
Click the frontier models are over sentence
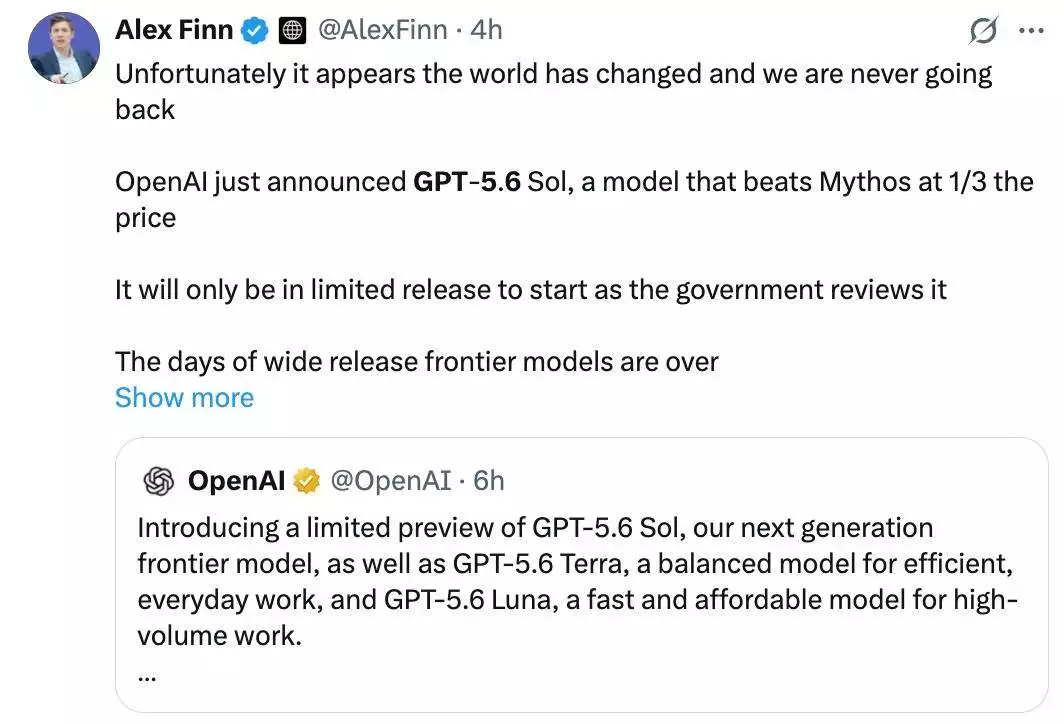click(x=416, y=362)
